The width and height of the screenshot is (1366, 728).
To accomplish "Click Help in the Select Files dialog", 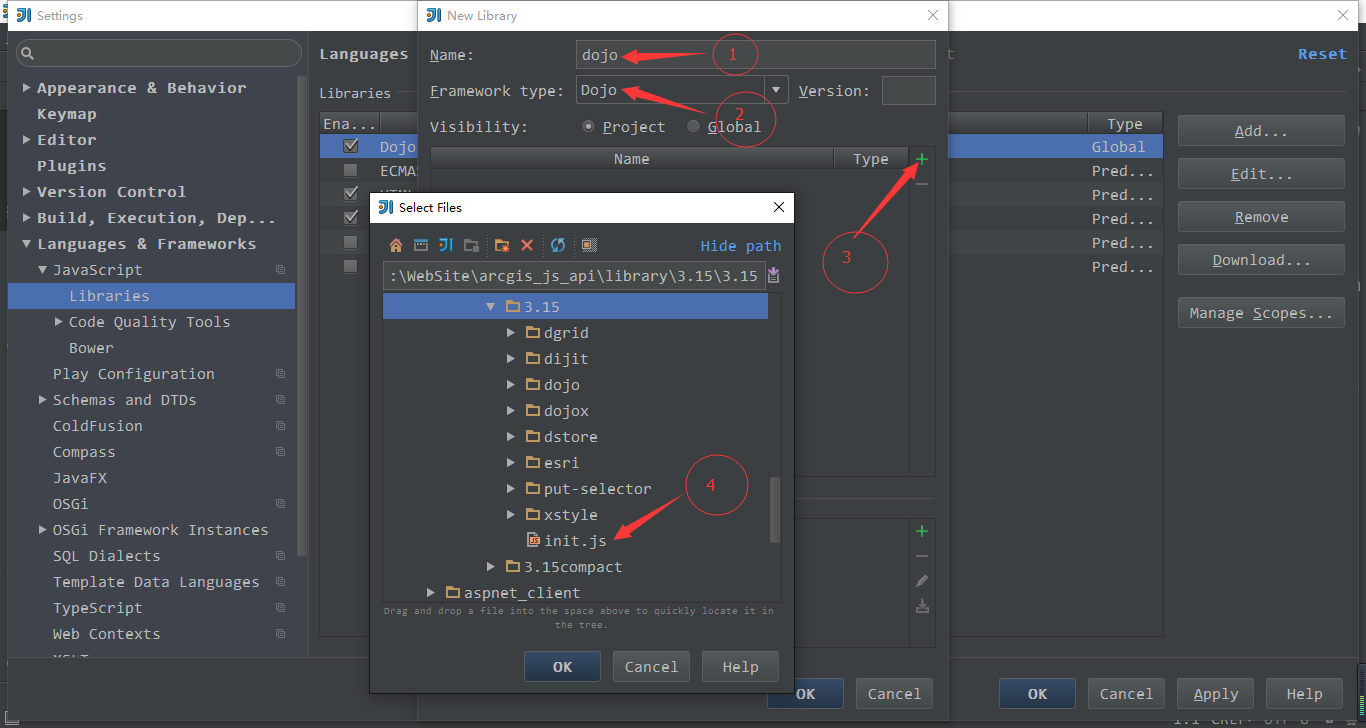I will 740,667.
